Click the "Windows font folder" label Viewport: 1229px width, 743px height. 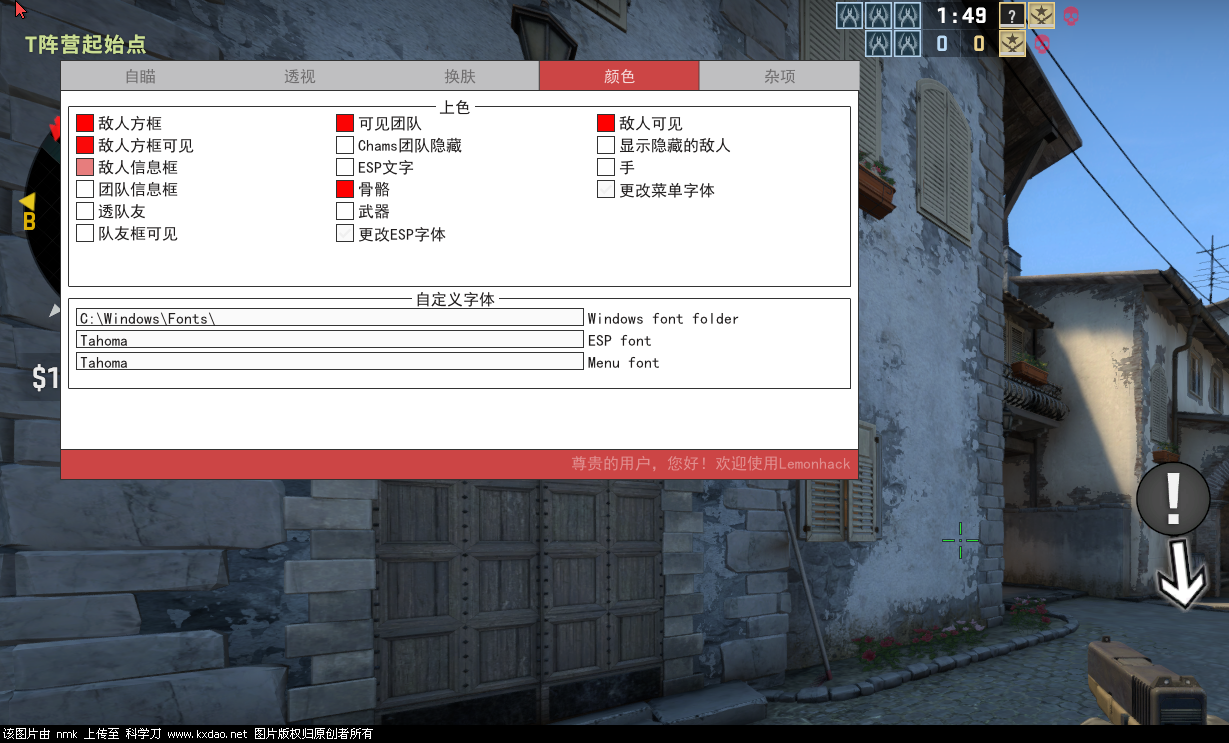tap(663, 319)
